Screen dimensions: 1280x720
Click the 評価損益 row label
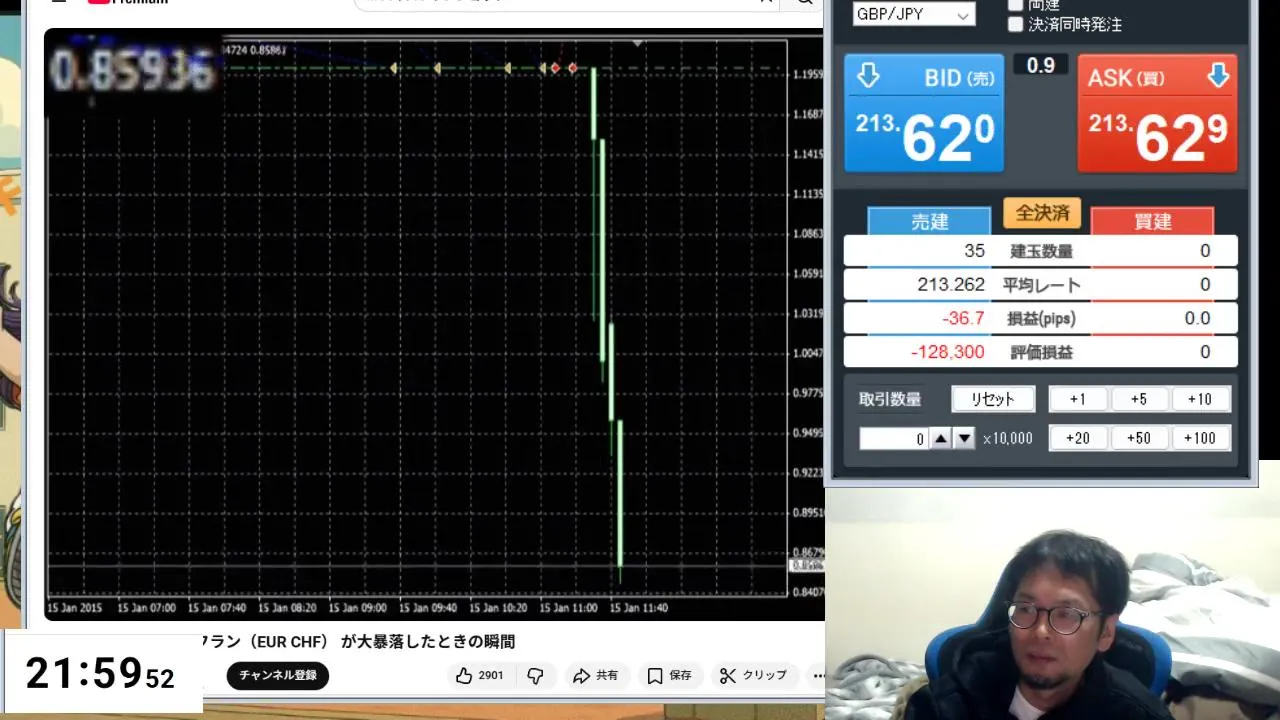(x=1041, y=352)
